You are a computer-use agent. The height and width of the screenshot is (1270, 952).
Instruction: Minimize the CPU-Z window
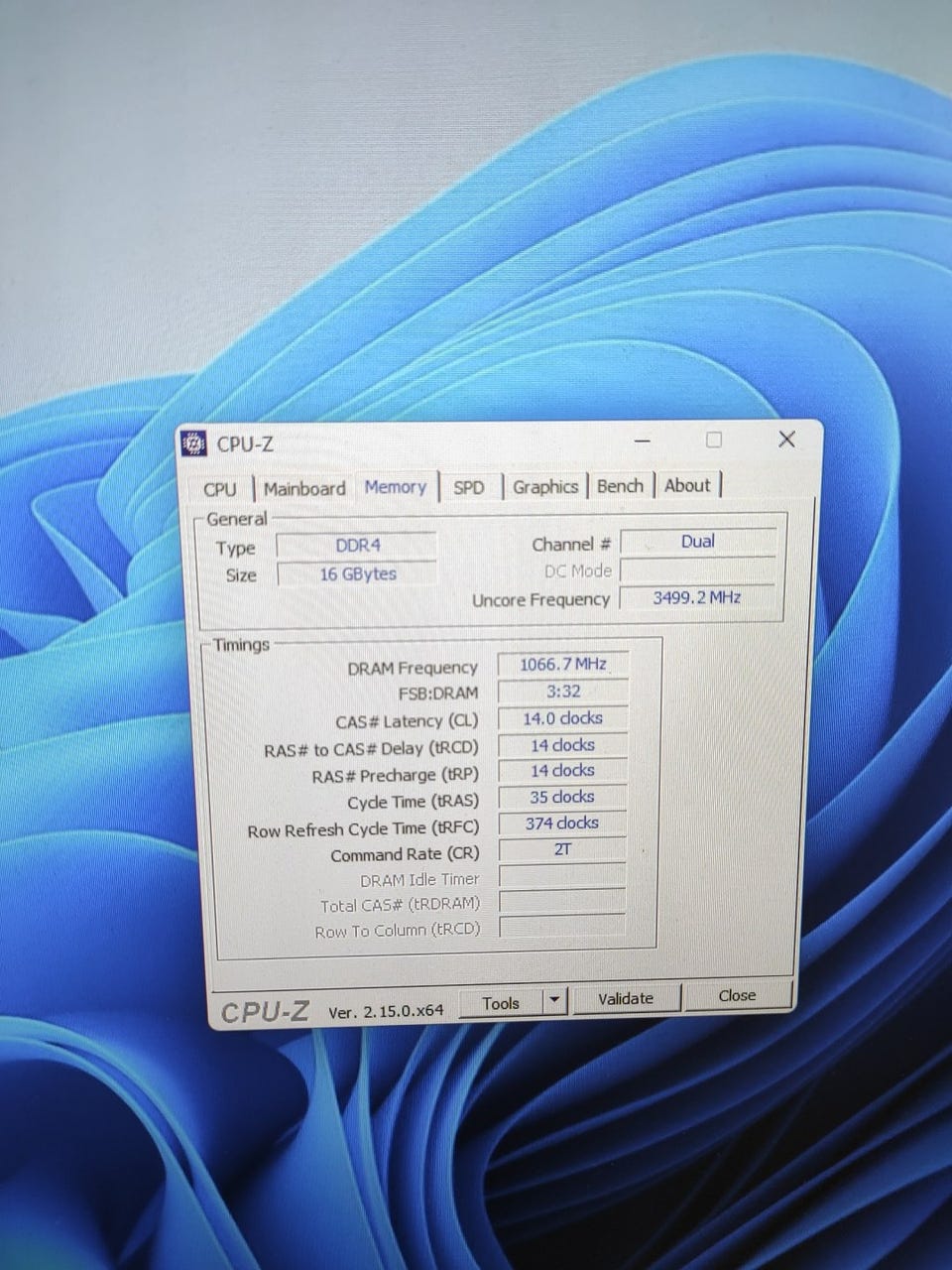pyautogui.click(x=644, y=441)
